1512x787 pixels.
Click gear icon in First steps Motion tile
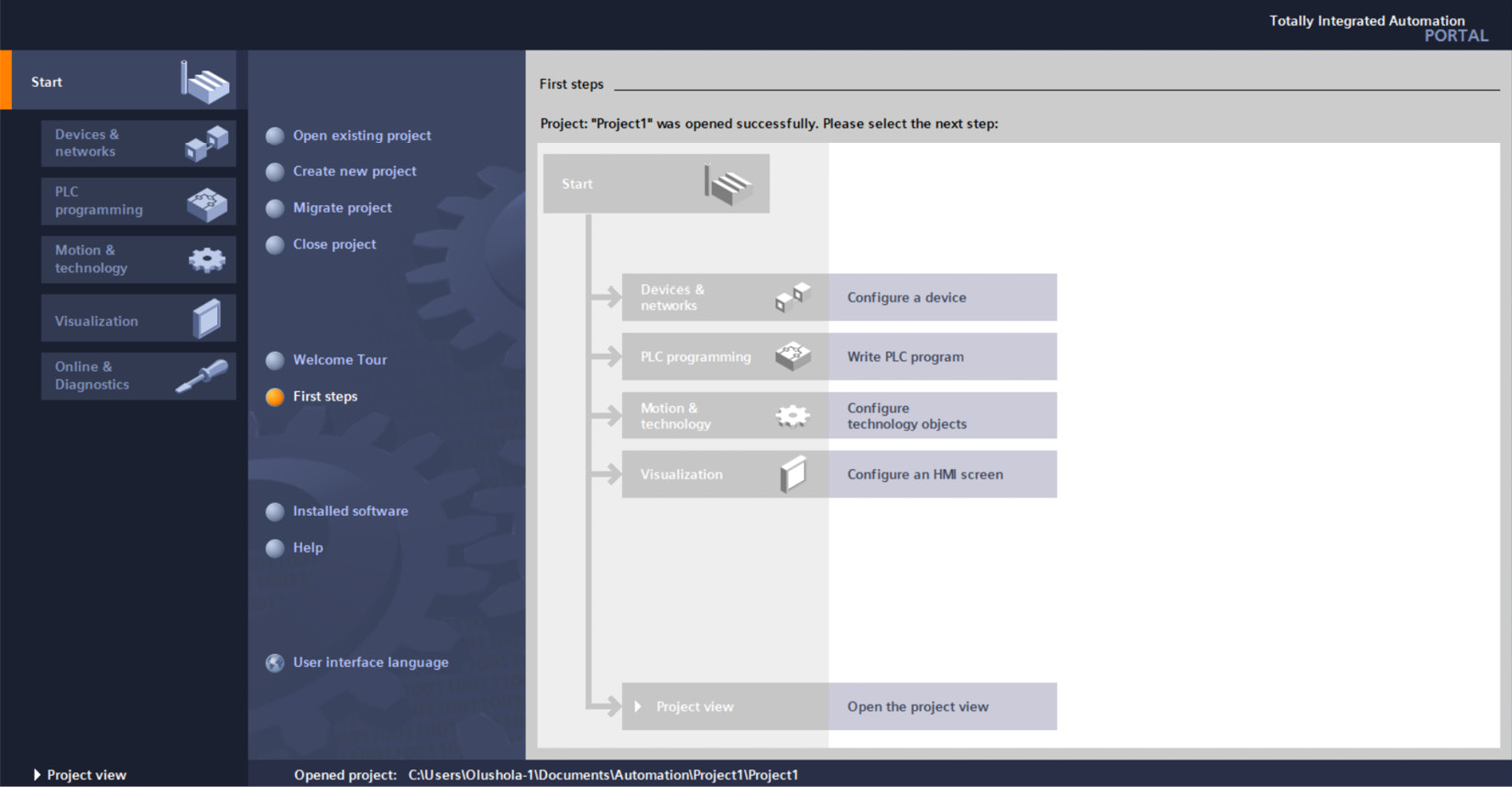(x=793, y=416)
